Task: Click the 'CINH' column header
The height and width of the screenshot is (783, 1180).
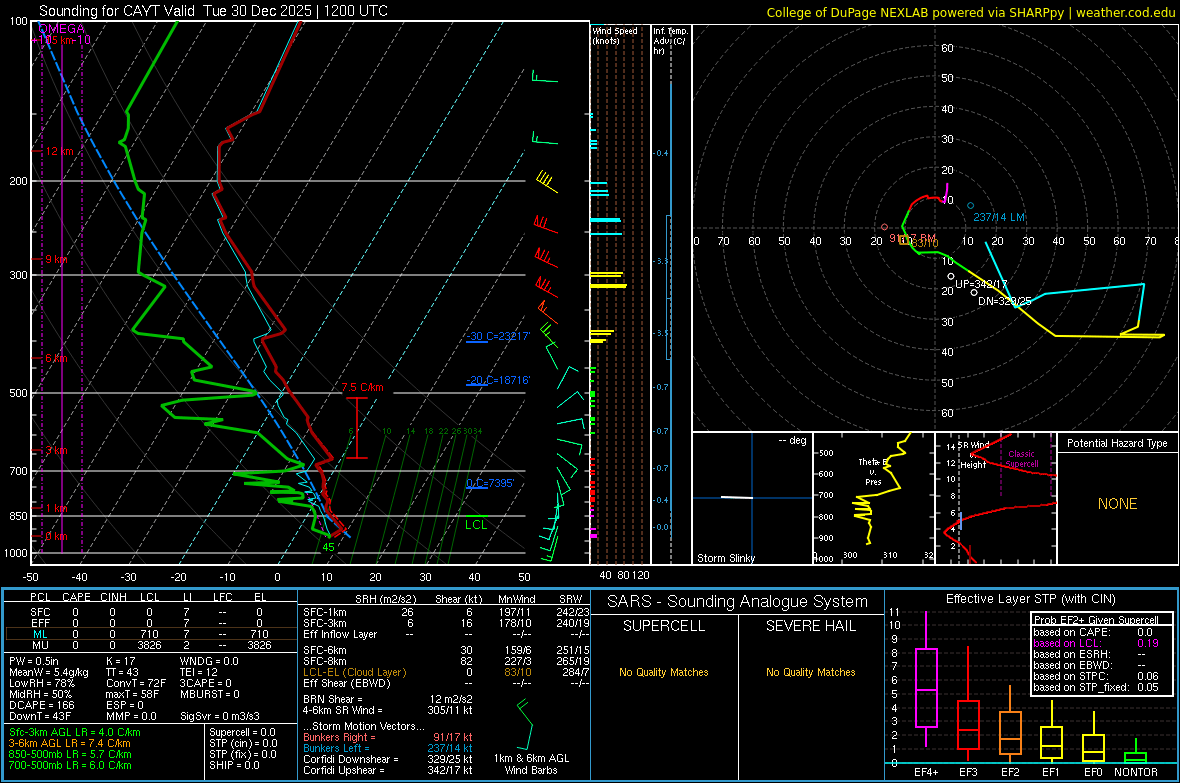Action: pos(114,597)
